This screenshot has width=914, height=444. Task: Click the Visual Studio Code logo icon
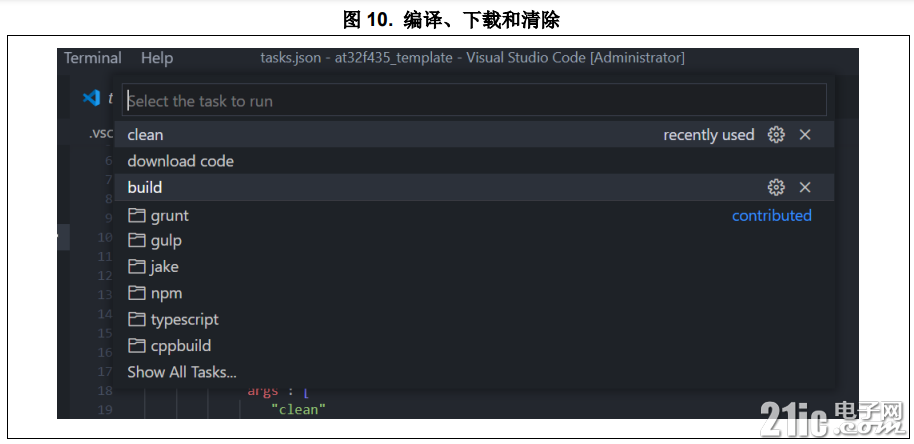(92, 98)
